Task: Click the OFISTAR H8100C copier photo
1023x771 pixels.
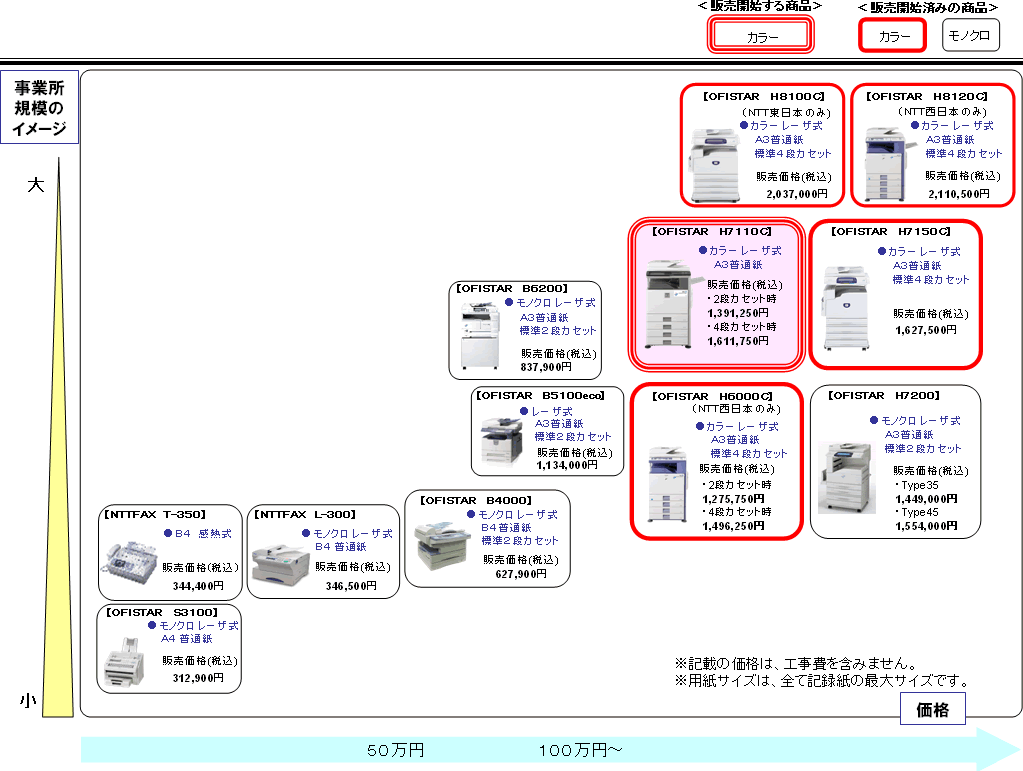Action: [x=716, y=165]
